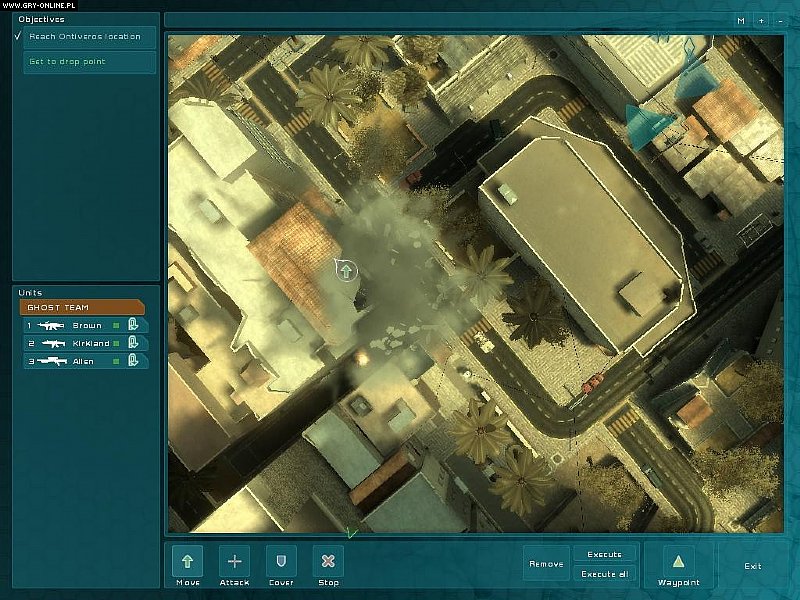The width and height of the screenshot is (800, 600).
Task: Click Kirkland's follow order icon
Action: tap(132, 343)
